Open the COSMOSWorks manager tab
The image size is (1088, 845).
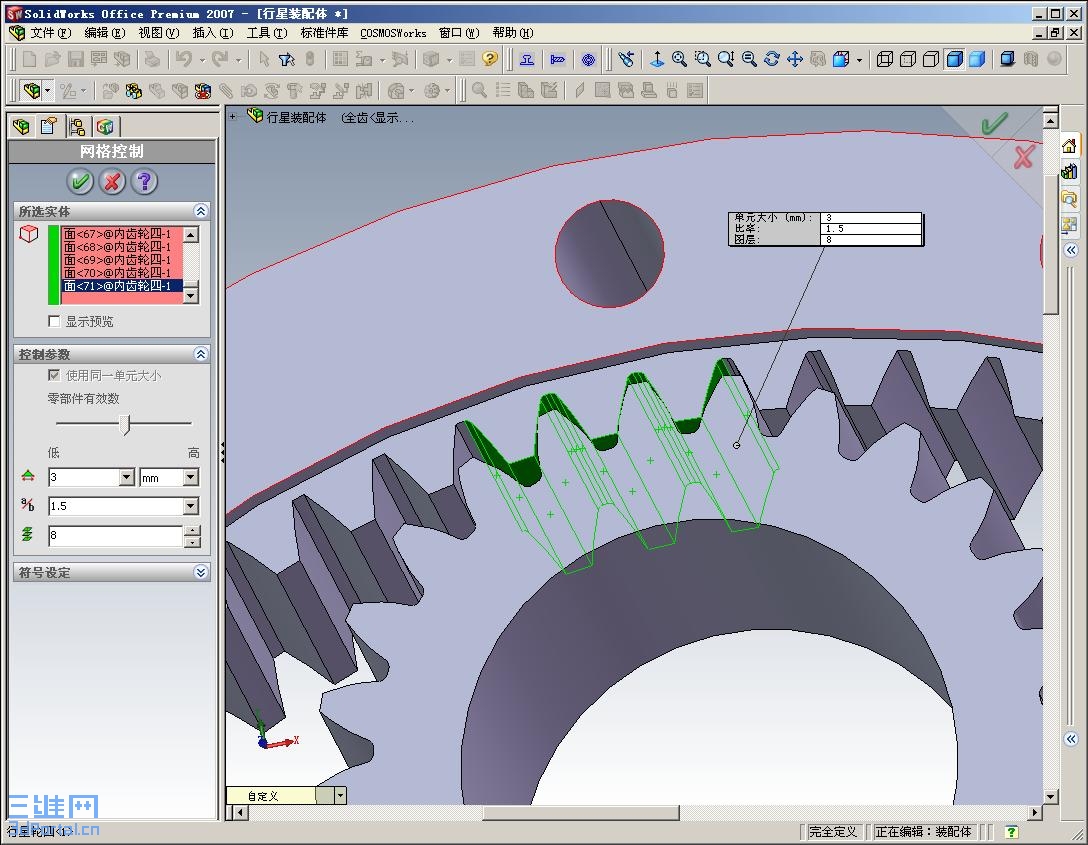[x=105, y=126]
